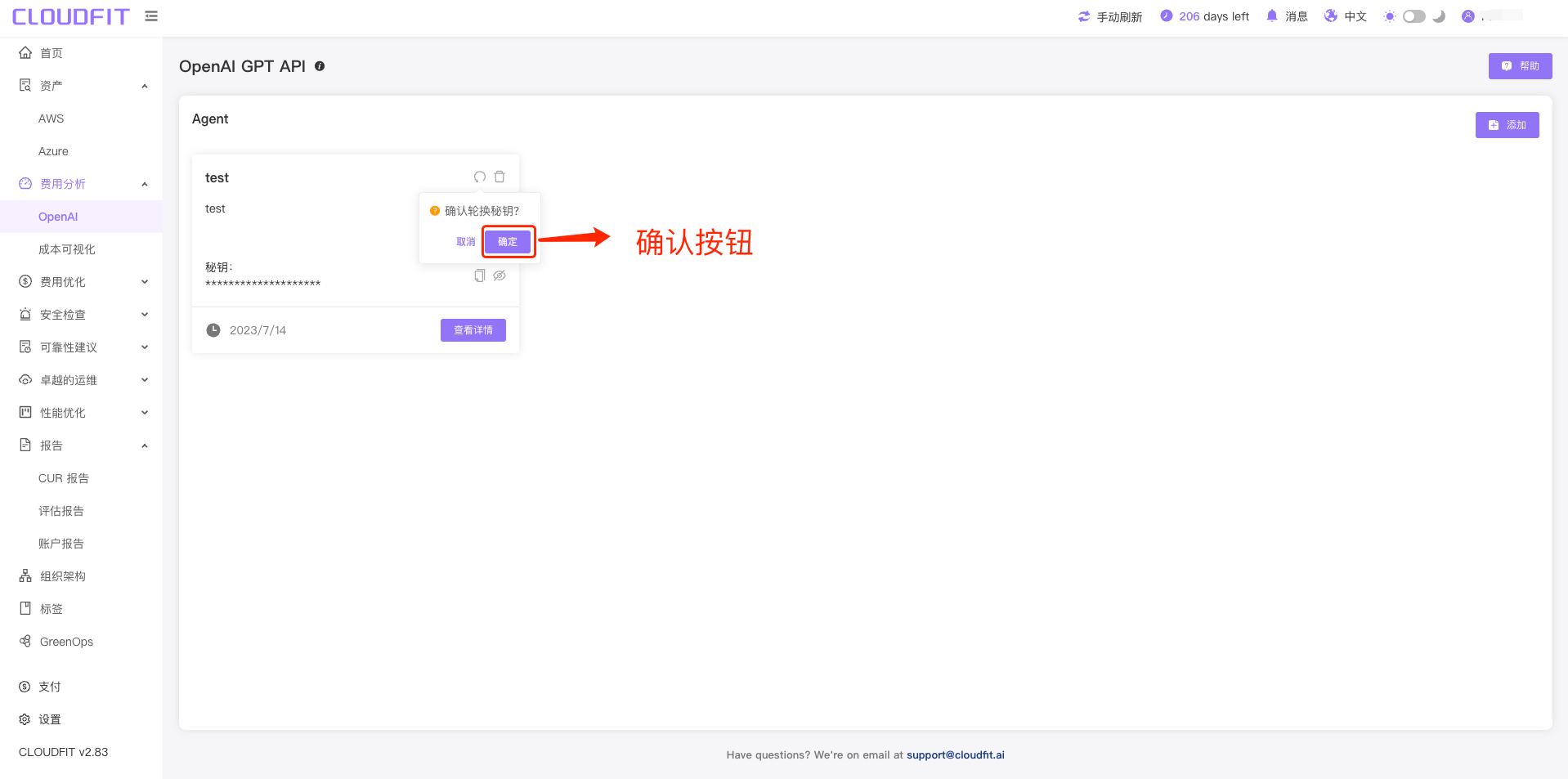Screen dimensions: 1568x779
Task: Click the 组织架构 organization icon
Action: (x=25, y=575)
